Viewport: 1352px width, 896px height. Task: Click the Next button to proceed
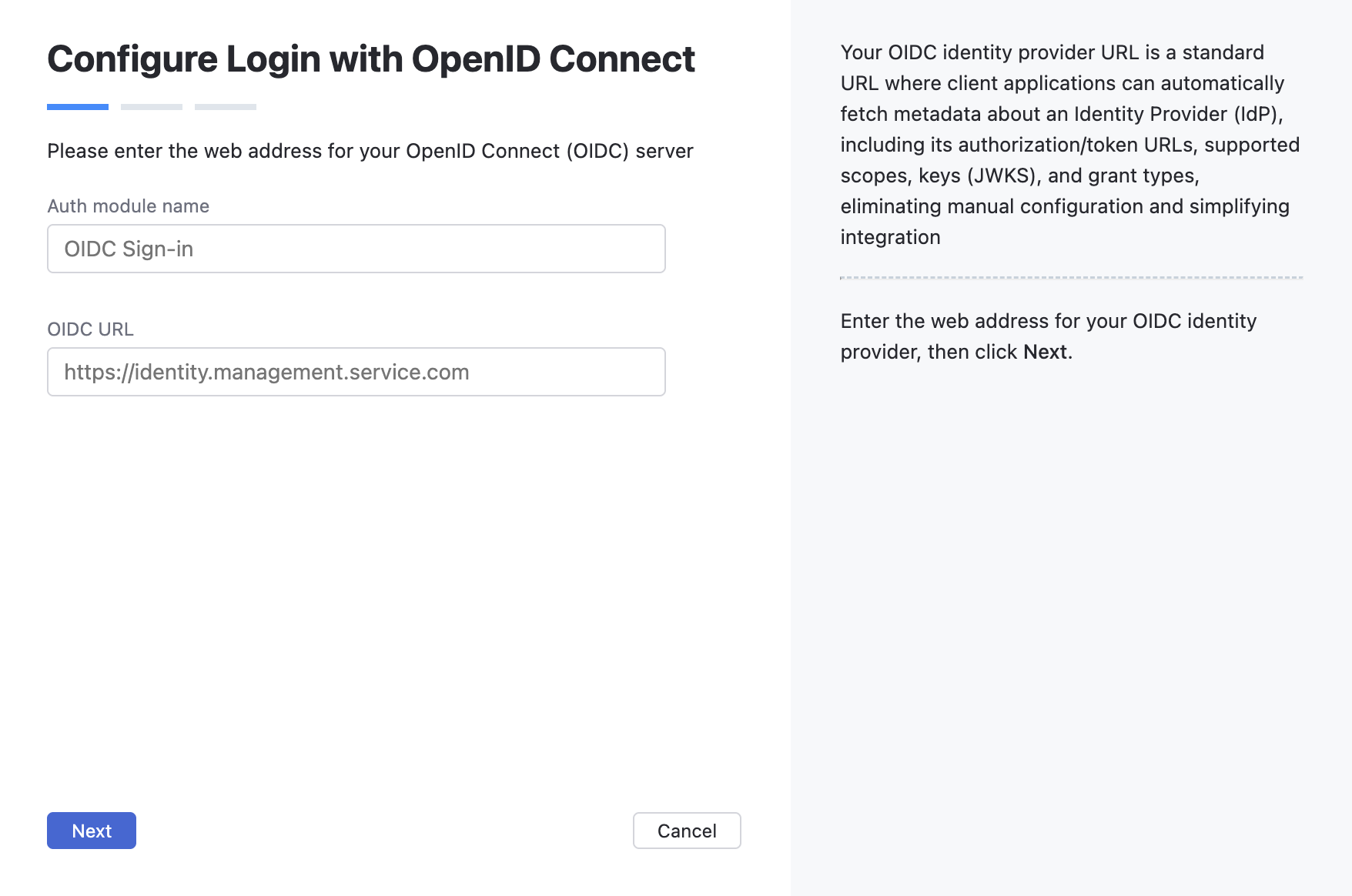tap(91, 831)
